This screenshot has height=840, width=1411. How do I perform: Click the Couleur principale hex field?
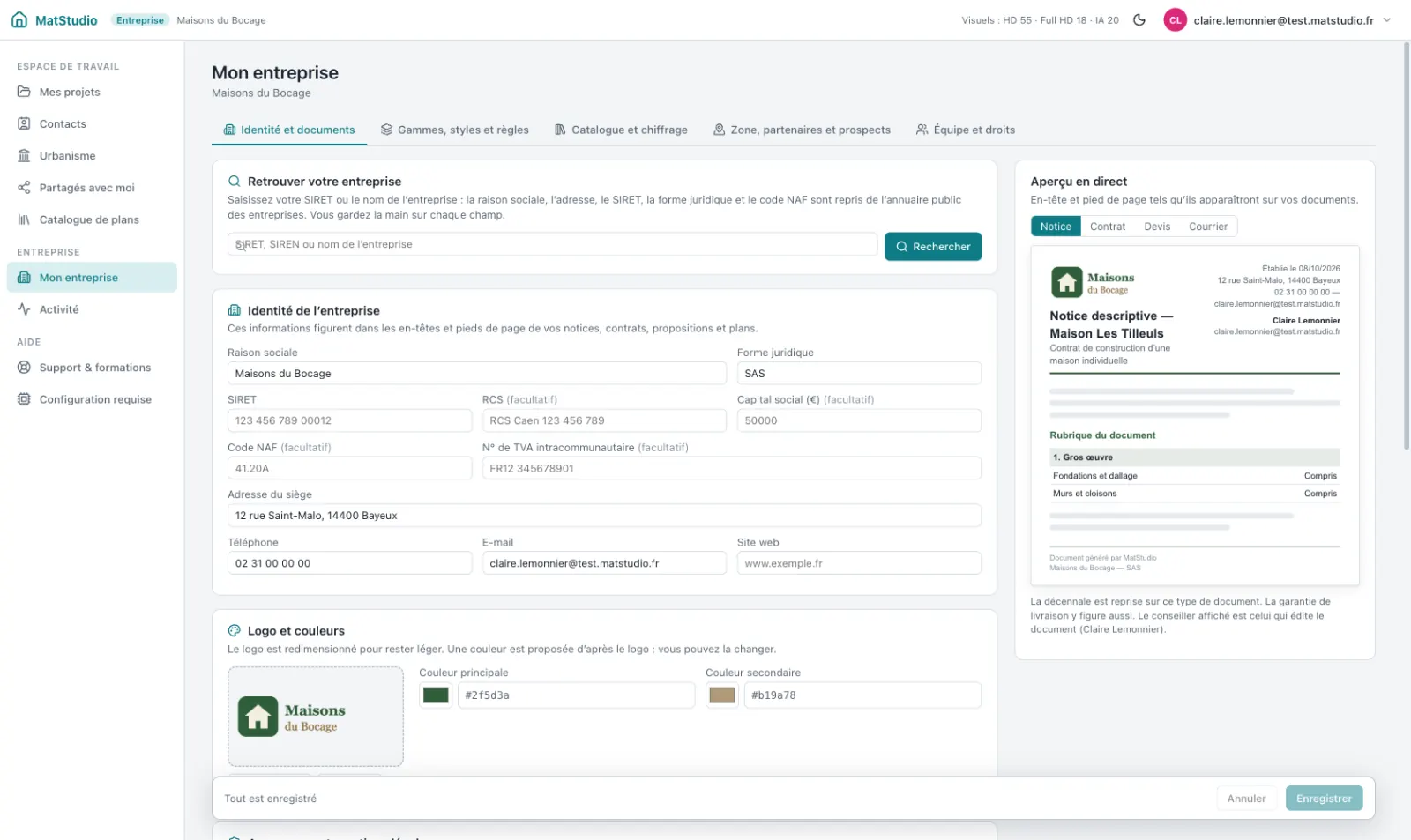point(576,695)
